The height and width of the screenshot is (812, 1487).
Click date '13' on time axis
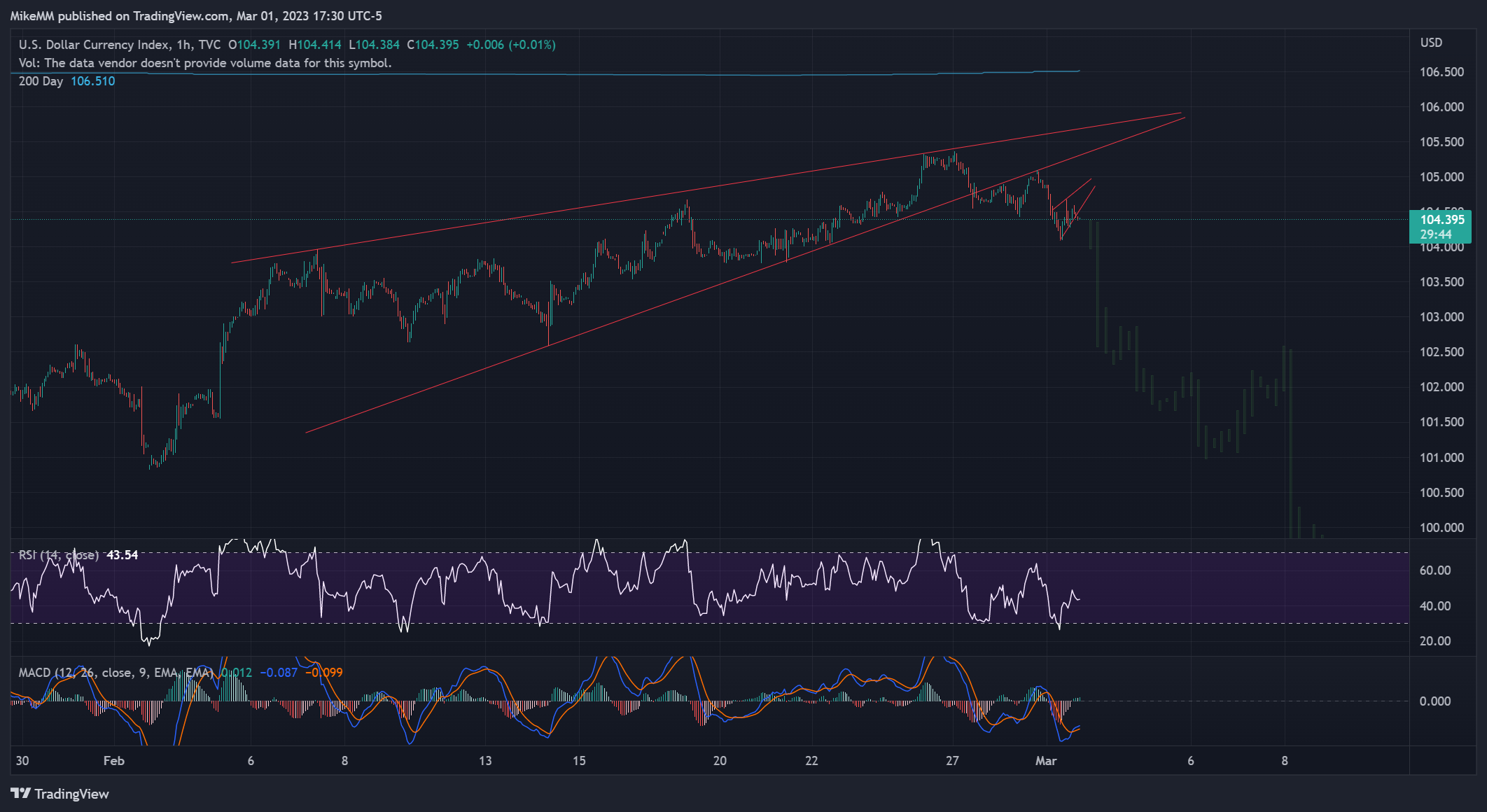pyautogui.click(x=485, y=761)
